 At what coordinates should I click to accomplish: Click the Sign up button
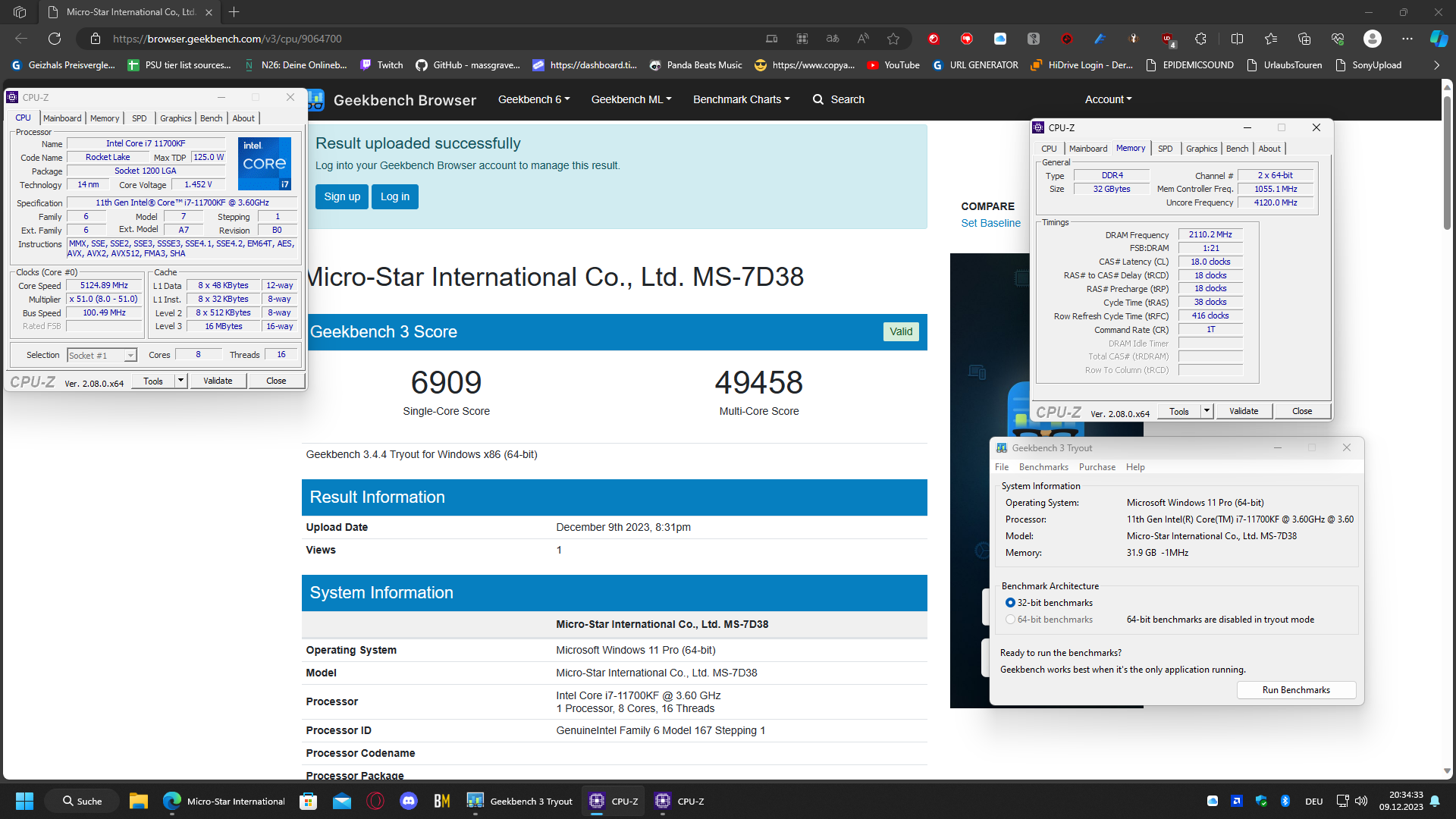(x=342, y=196)
